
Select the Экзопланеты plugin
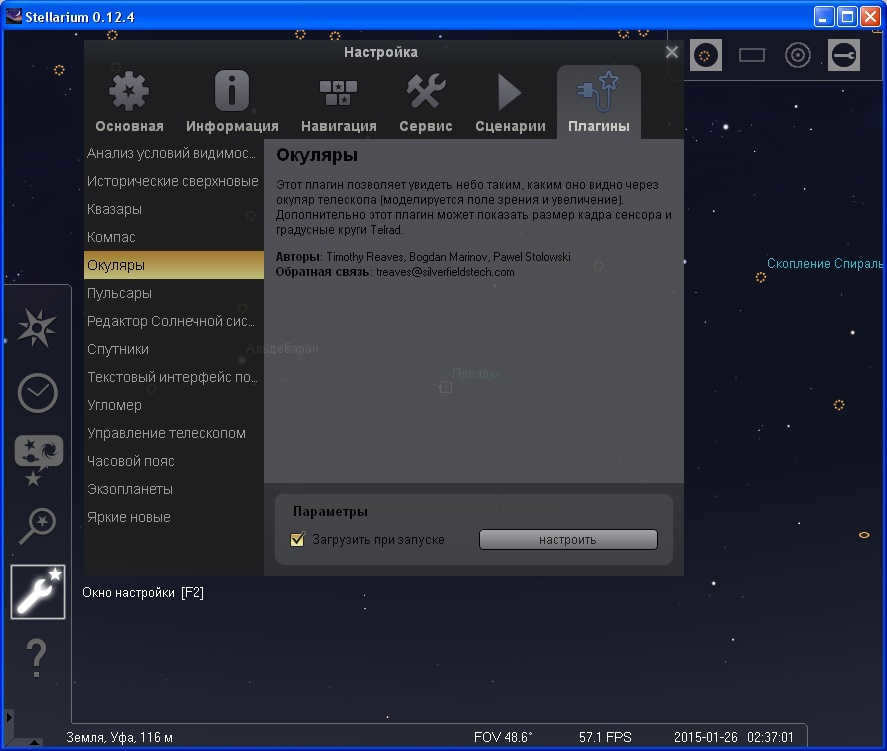[174, 489]
